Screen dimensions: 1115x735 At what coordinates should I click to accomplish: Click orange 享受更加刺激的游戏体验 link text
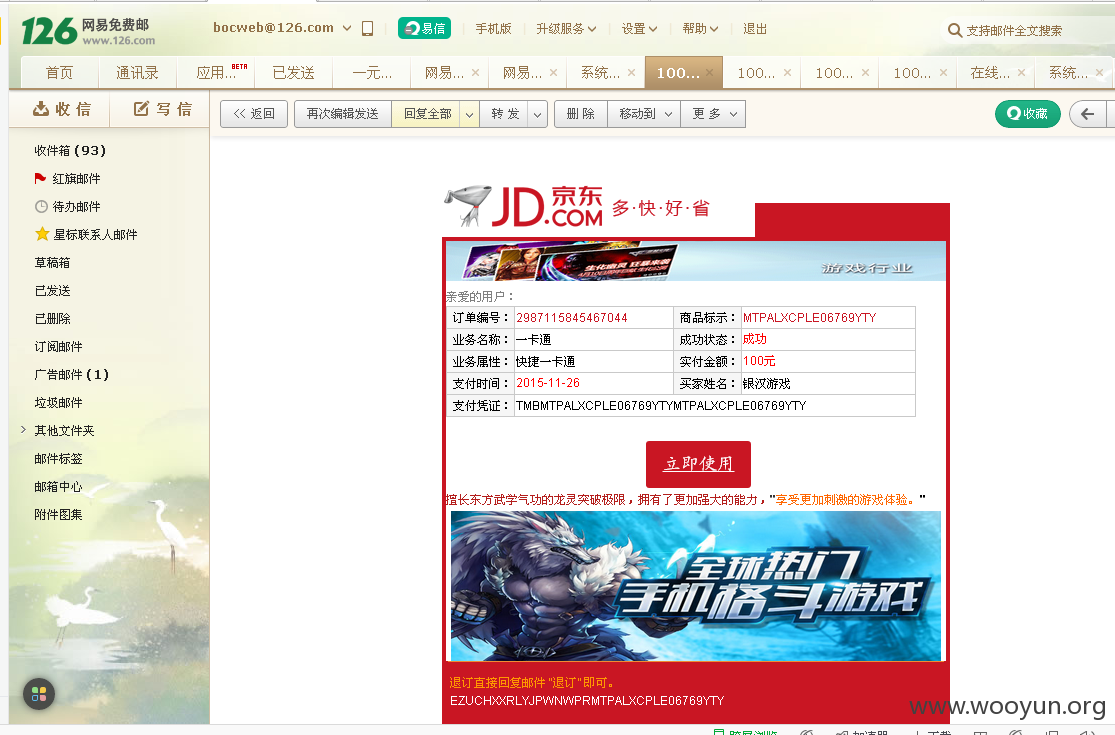coord(845,500)
